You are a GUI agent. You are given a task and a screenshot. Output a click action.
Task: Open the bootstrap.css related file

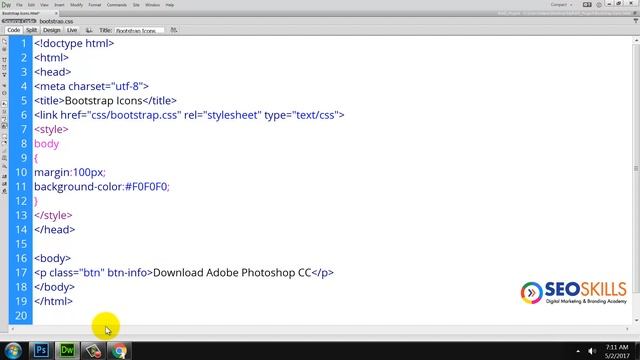56,21
